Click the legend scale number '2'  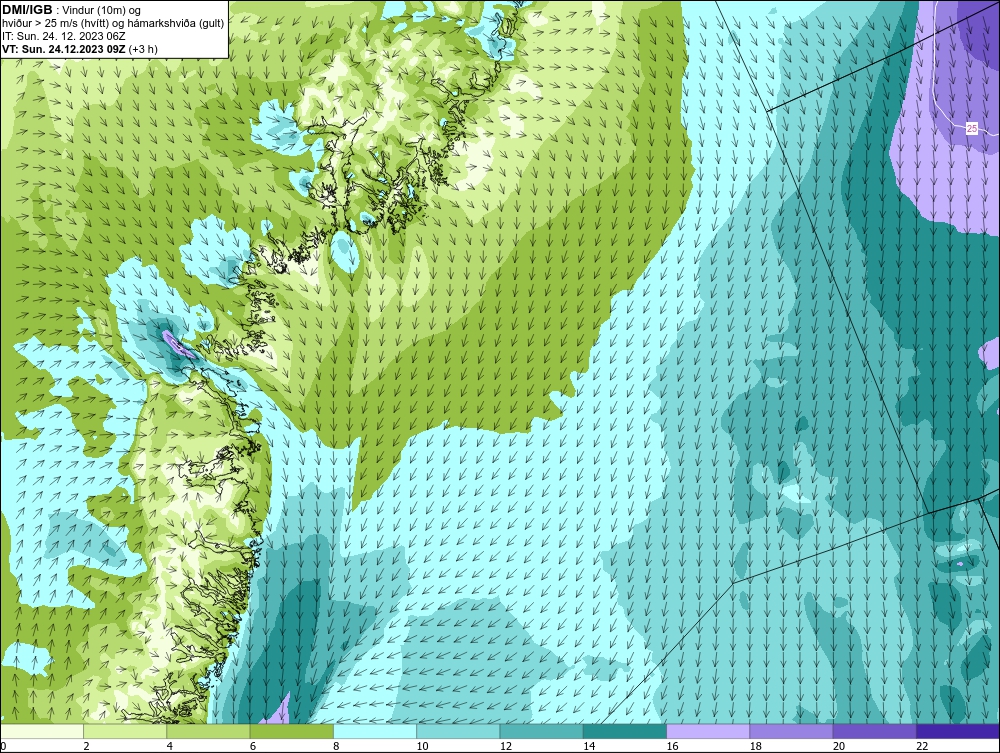(x=86, y=747)
